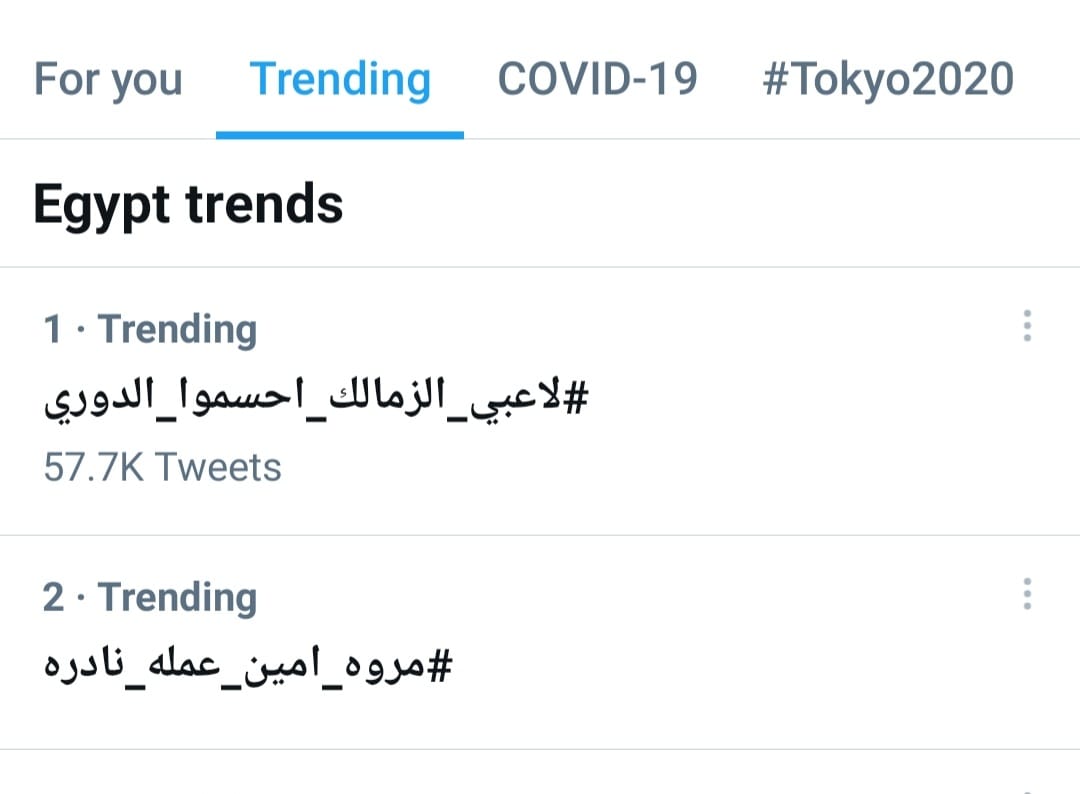The image size is (1080, 794).
Task: Click the # symbol of the second hashtag
Action: point(439,664)
